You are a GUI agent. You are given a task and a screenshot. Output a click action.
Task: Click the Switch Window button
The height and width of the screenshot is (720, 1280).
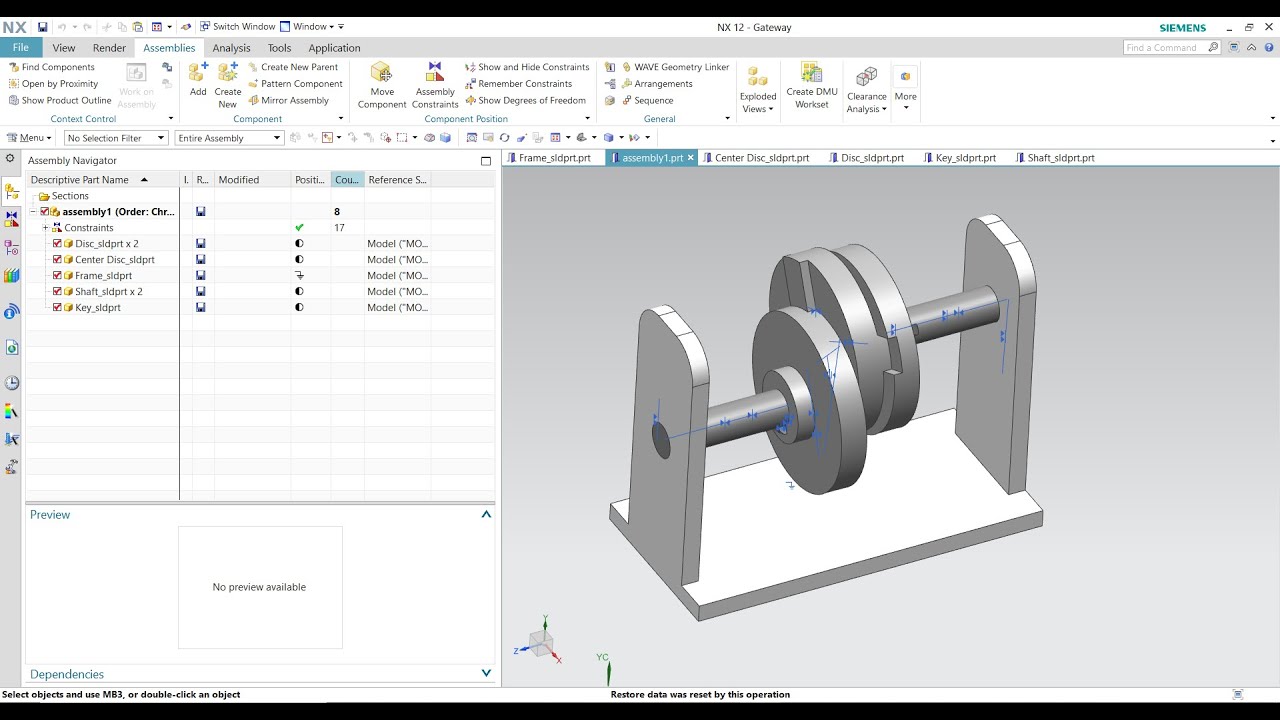point(236,27)
